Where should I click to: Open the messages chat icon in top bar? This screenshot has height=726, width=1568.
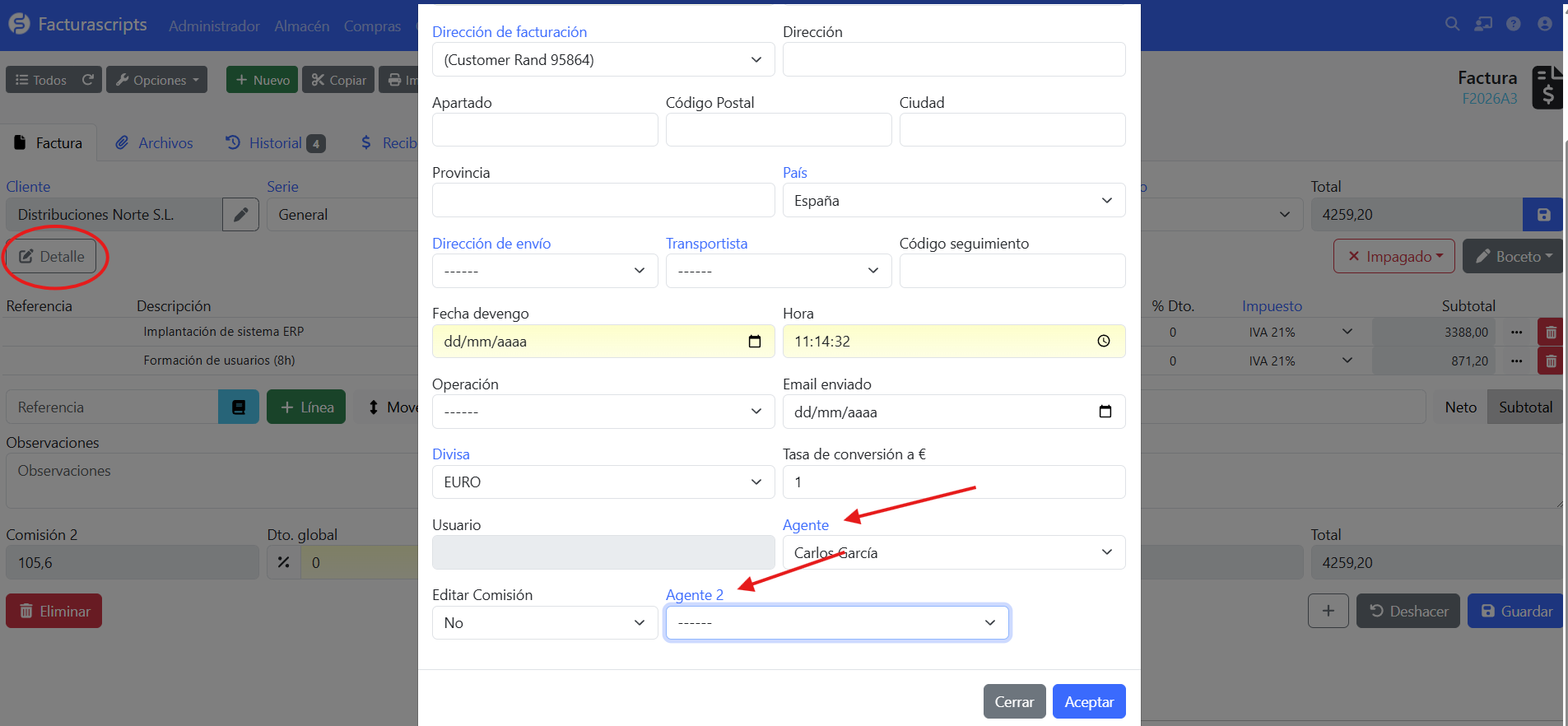[1483, 24]
